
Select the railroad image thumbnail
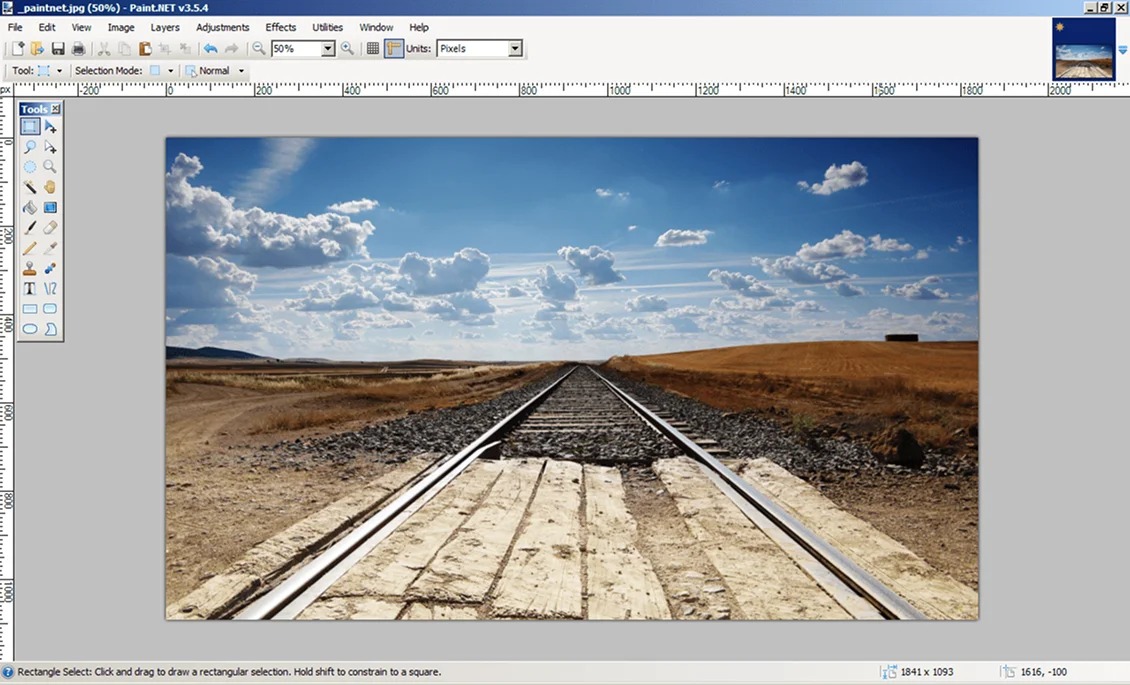[1083, 50]
